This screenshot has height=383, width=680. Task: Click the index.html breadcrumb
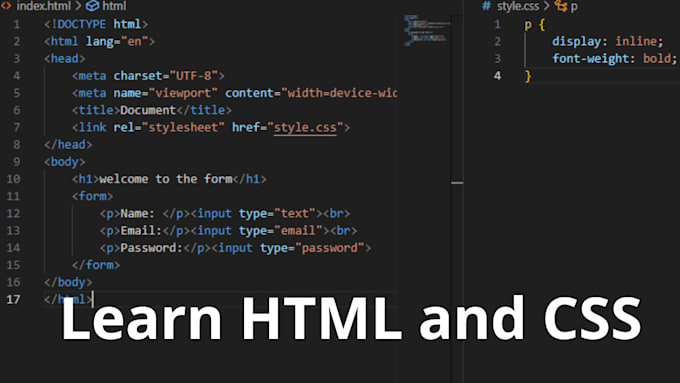[43, 6]
